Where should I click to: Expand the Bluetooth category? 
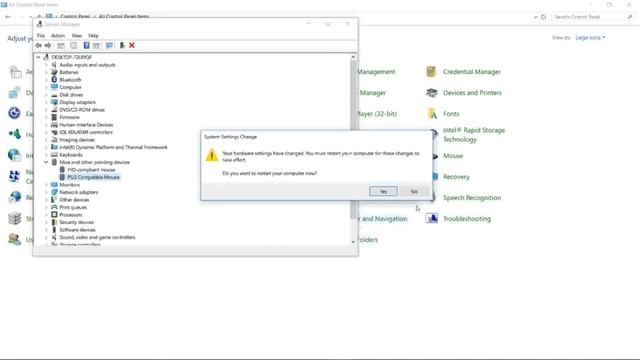pyautogui.click(x=46, y=80)
